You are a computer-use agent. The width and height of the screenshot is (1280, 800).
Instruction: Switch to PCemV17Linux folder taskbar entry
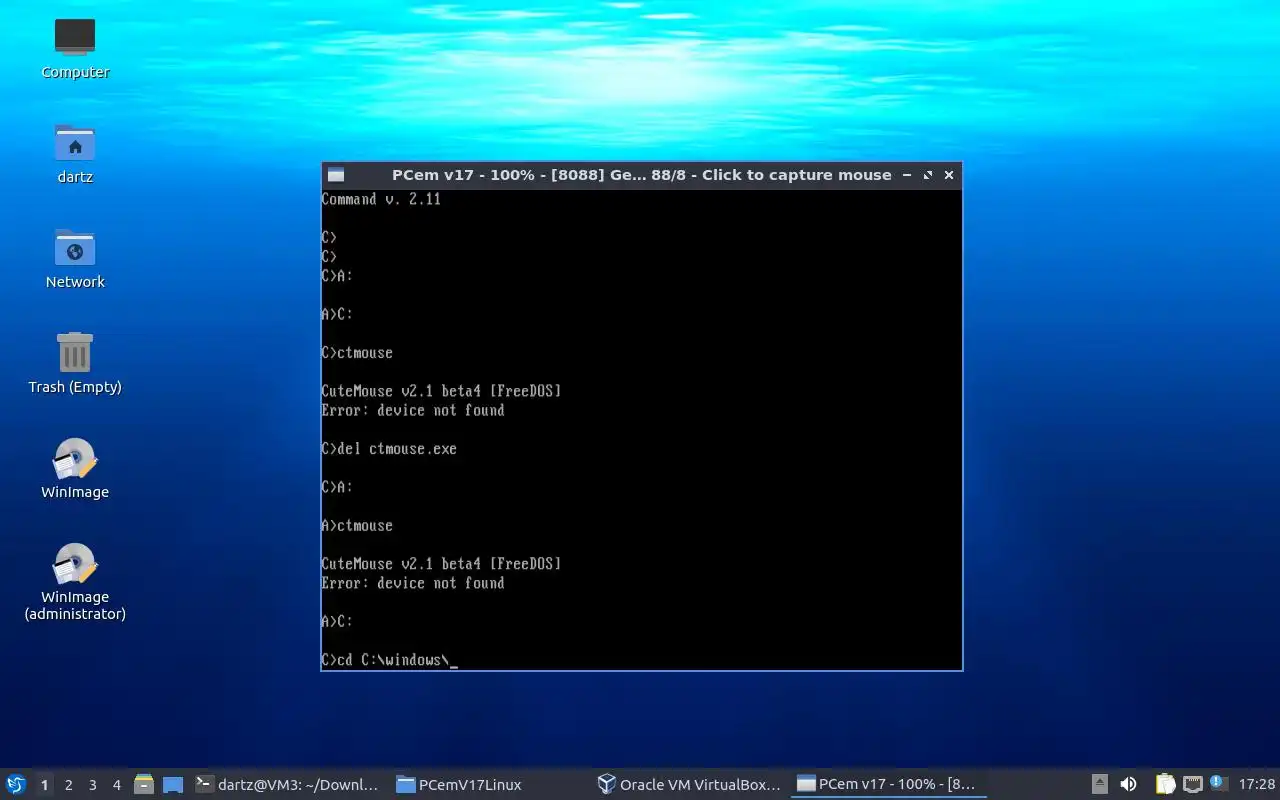tap(488, 784)
